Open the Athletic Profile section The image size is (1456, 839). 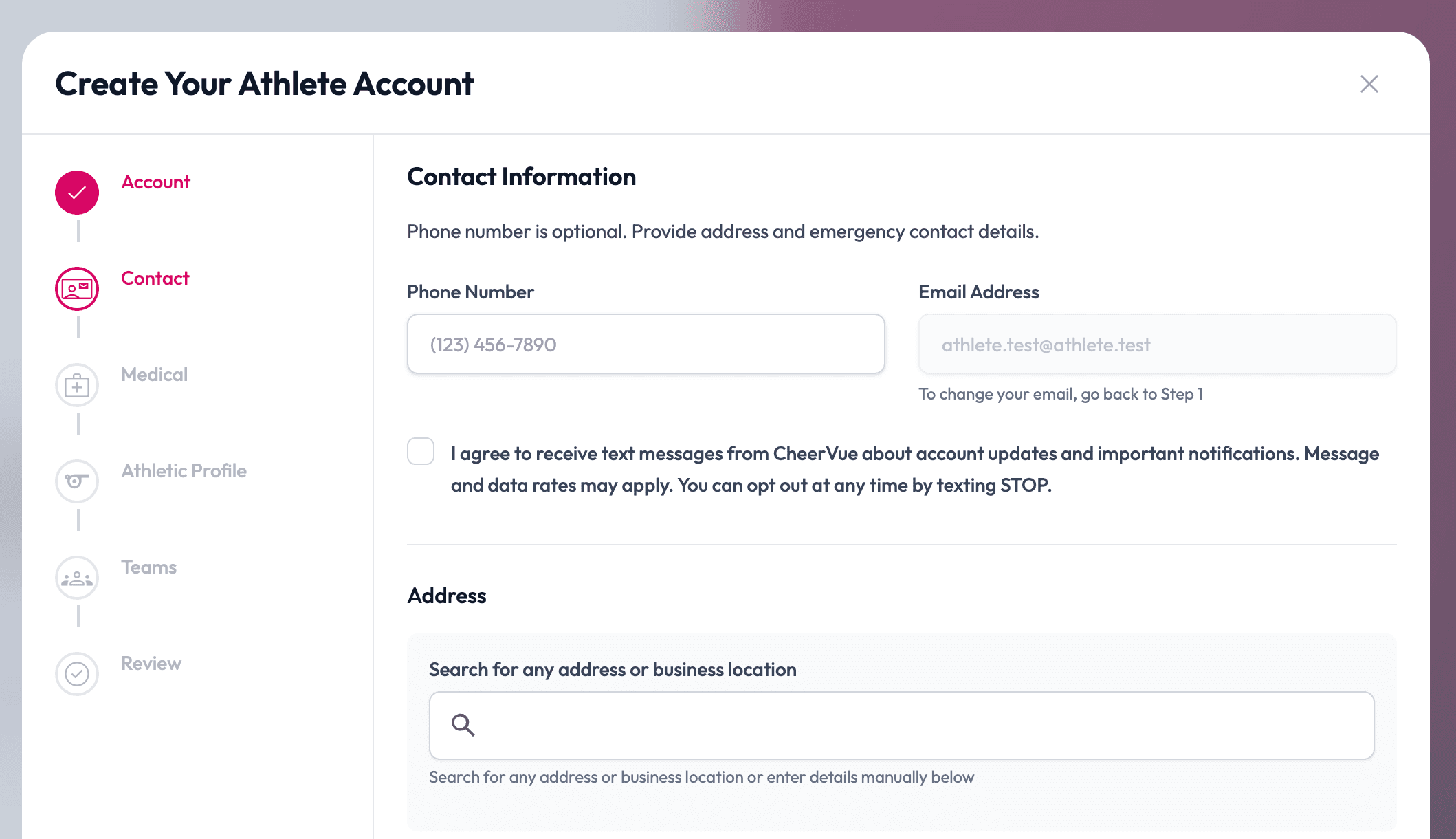pyautogui.click(x=184, y=471)
